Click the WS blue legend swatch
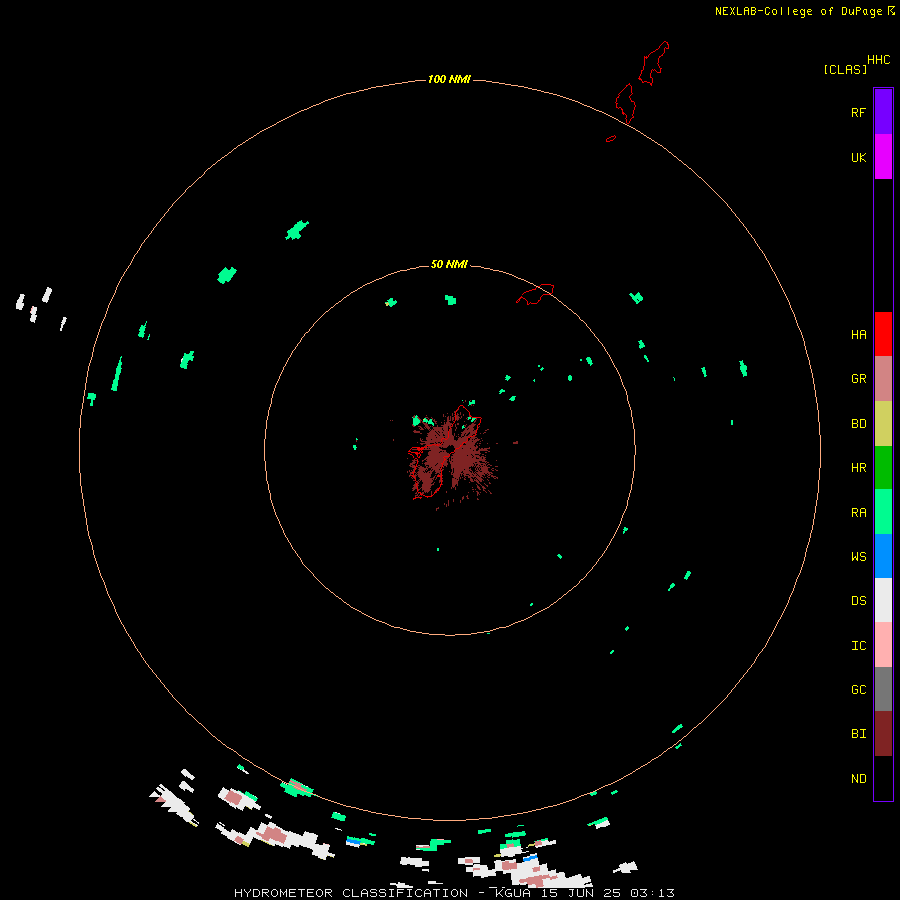This screenshot has height=900, width=900. tap(883, 556)
